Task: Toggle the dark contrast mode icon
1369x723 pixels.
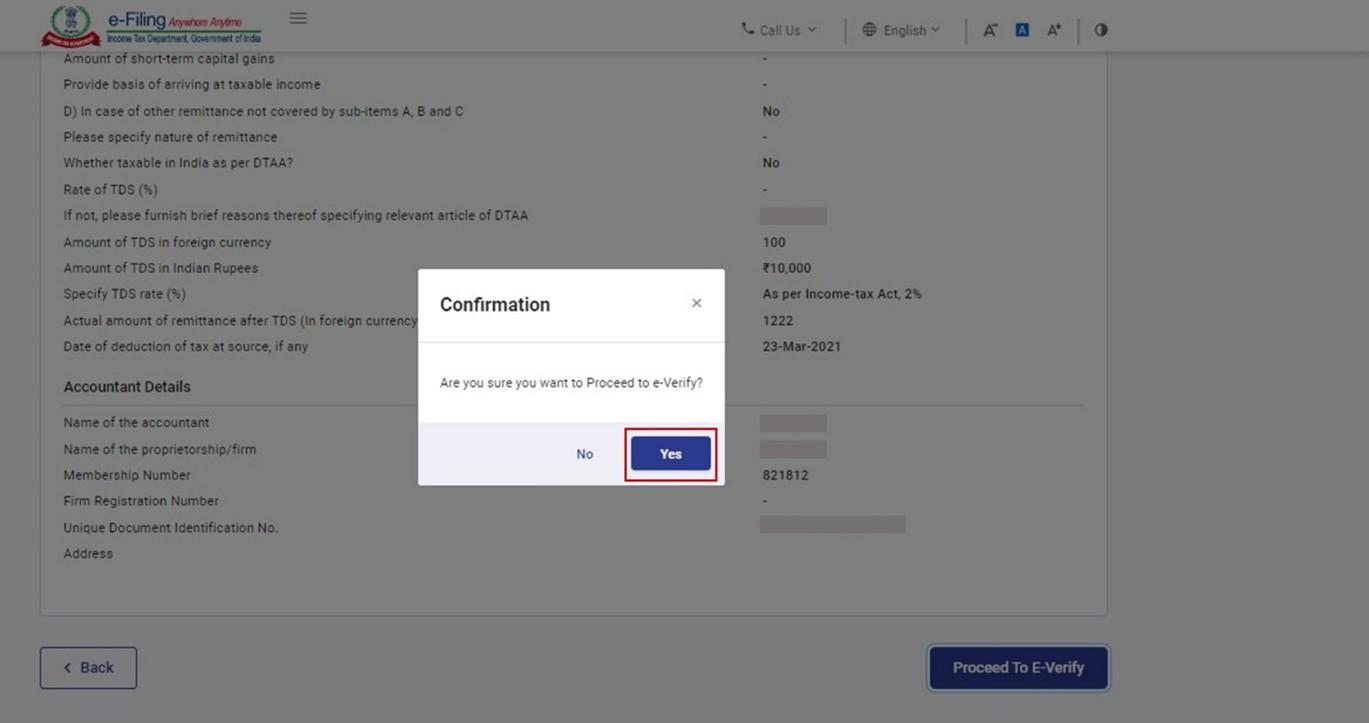Action: click(x=1100, y=29)
